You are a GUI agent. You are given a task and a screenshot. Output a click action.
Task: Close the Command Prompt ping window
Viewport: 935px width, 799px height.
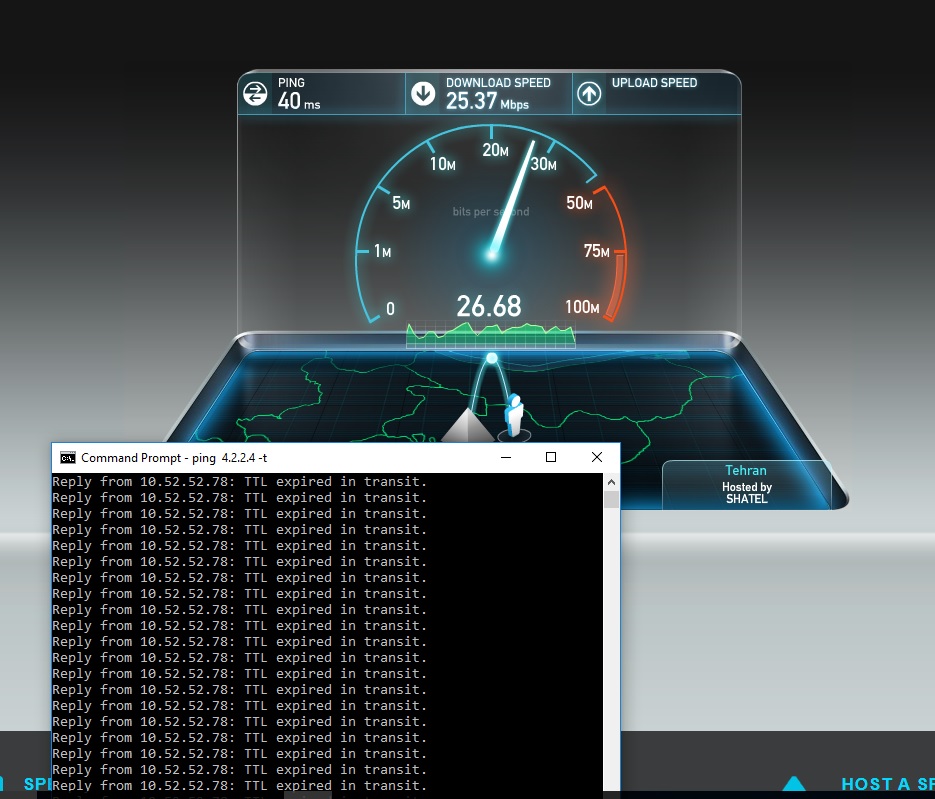pyautogui.click(x=597, y=458)
